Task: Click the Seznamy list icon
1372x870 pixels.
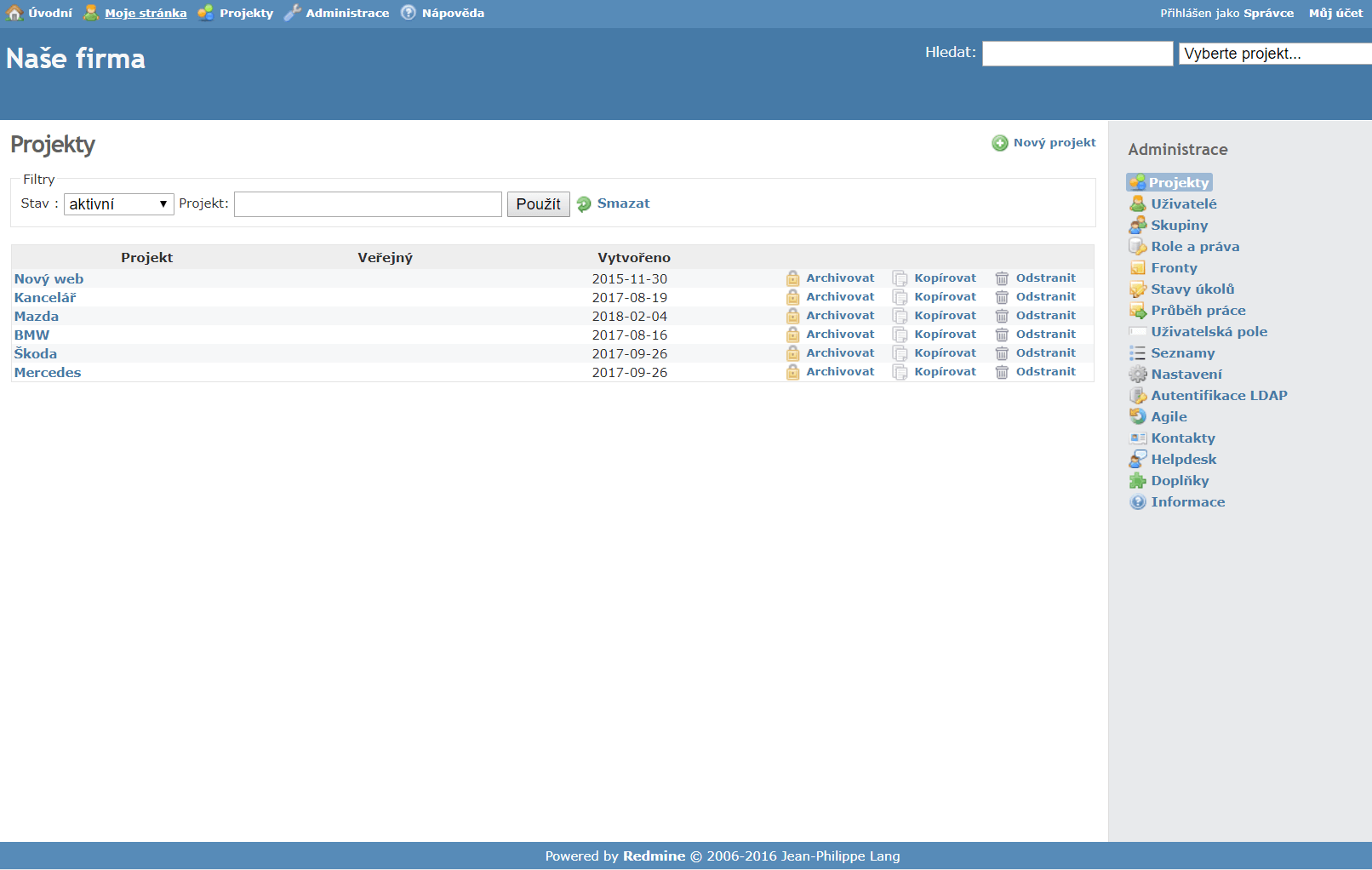Action: pyautogui.click(x=1138, y=352)
